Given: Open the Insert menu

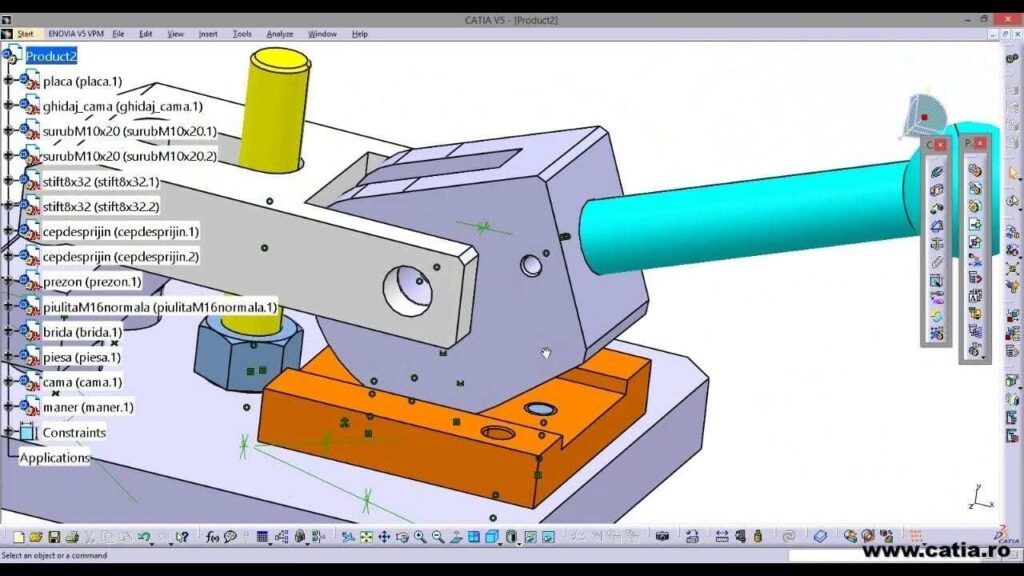Looking at the screenshot, I should (208, 34).
